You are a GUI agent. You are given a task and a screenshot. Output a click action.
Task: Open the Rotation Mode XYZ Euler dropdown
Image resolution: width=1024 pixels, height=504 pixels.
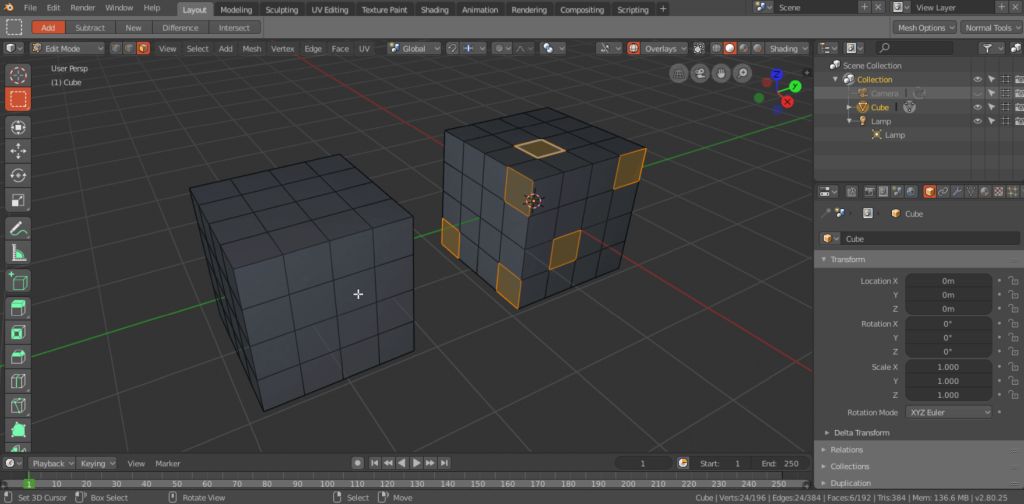[948, 412]
